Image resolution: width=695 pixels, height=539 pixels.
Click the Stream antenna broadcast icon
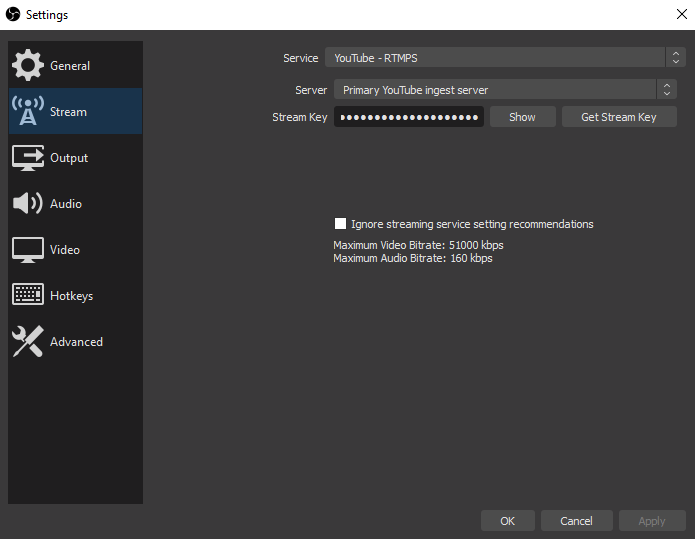tap(27, 112)
